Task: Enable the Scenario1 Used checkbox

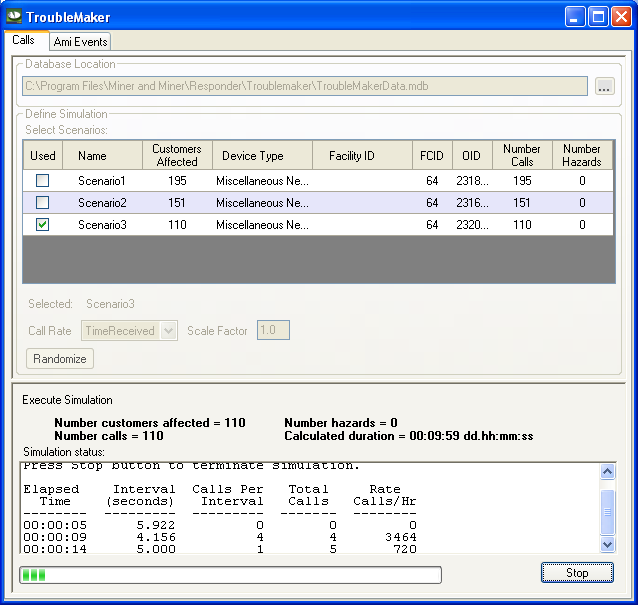Action: [42, 181]
